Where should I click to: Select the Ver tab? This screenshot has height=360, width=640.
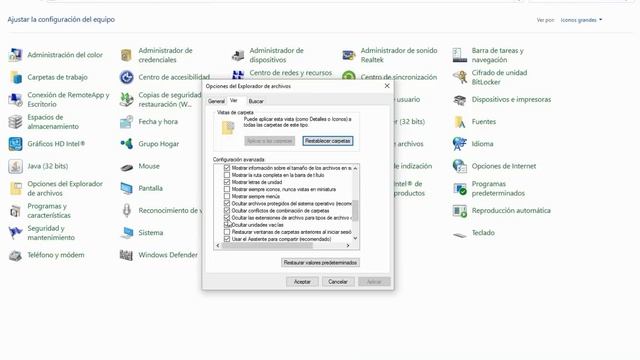point(234,100)
